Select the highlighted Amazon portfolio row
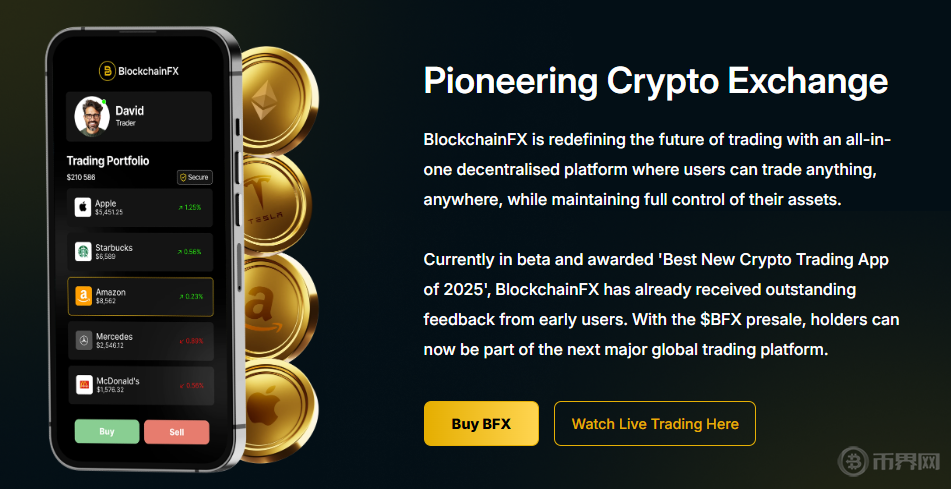Screen dimensions: 951x489 [x=140, y=297]
